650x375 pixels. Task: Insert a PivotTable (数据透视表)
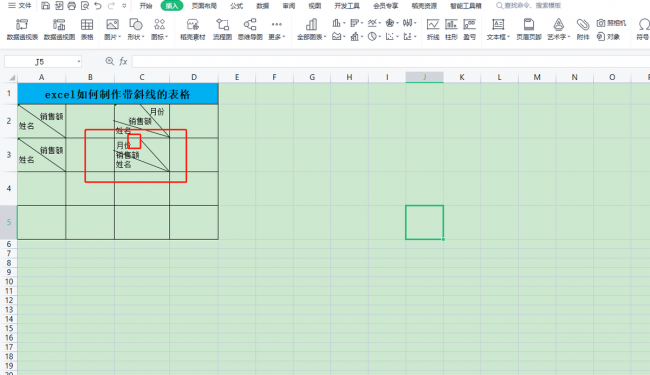(22, 29)
